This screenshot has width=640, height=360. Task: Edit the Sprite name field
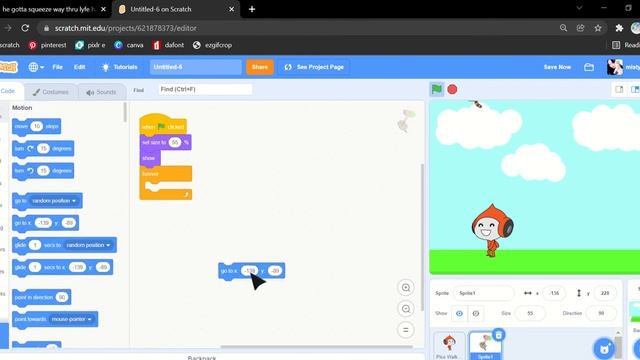pos(484,293)
